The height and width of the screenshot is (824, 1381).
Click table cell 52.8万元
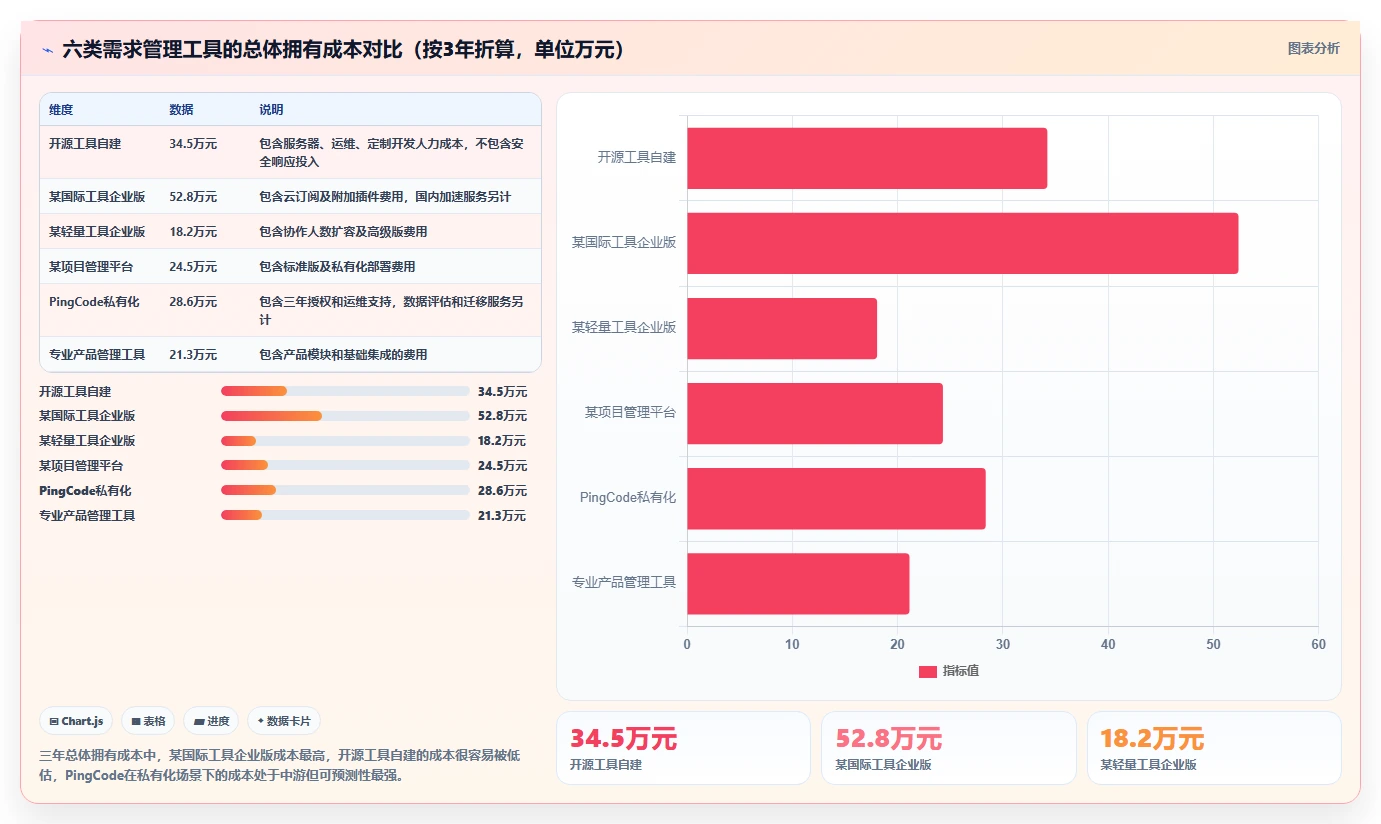click(193, 197)
